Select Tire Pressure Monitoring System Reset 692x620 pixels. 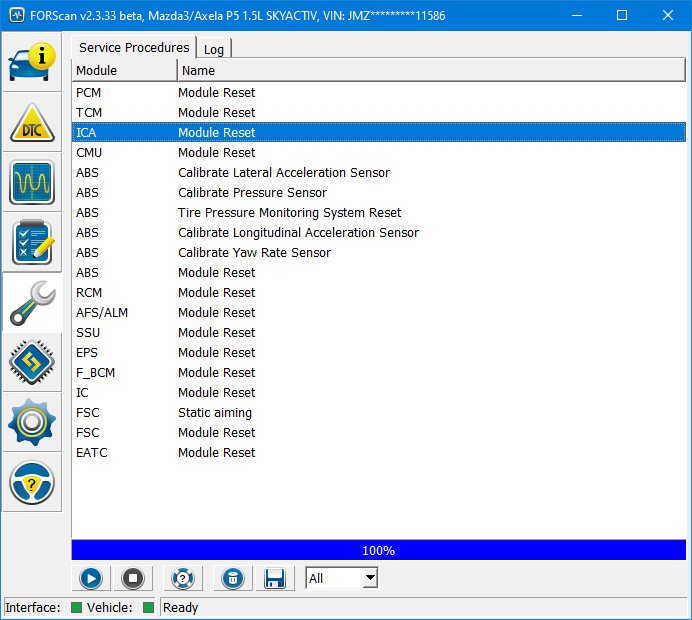tap(379, 213)
